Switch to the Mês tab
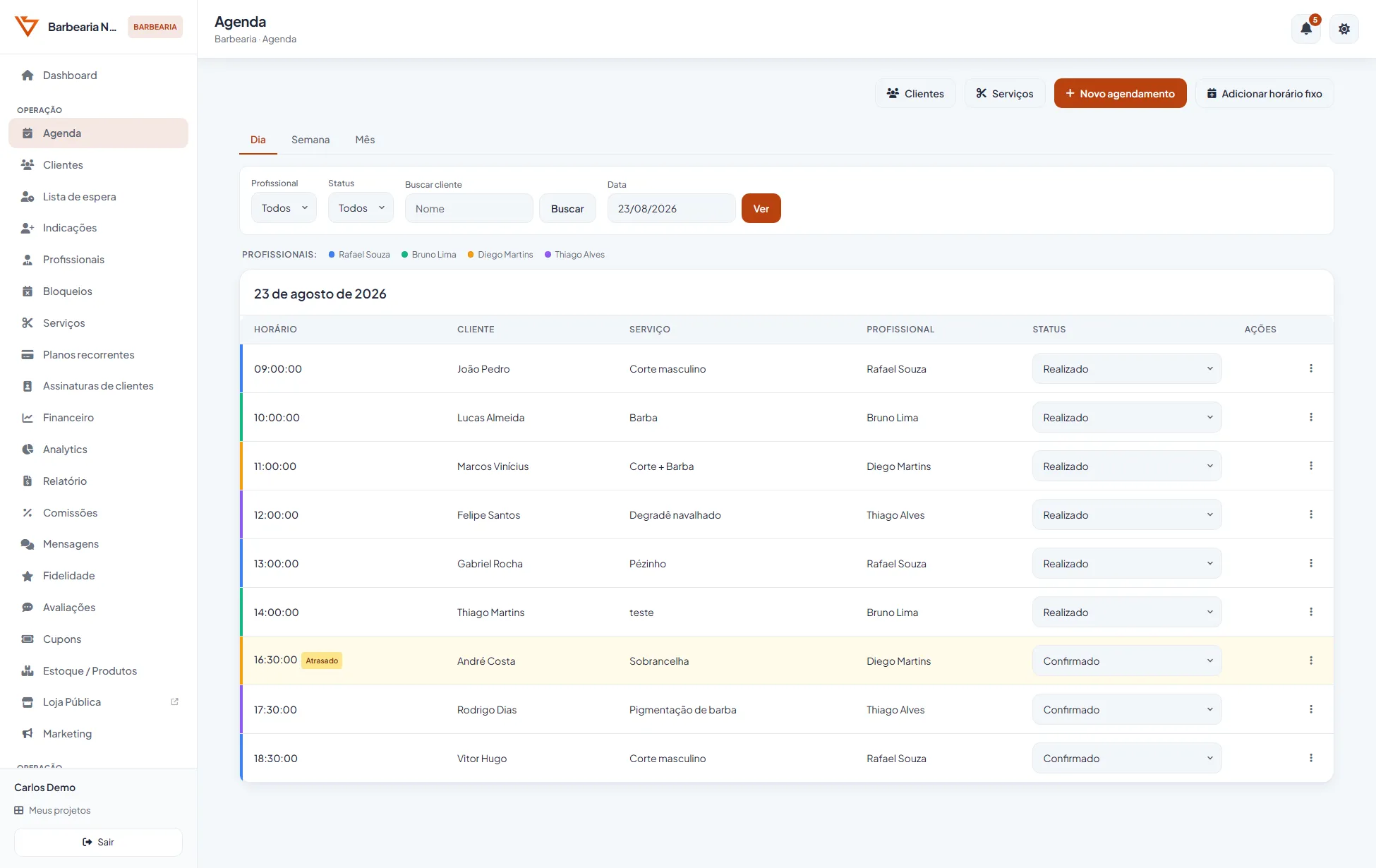The image size is (1376, 868). pyautogui.click(x=365, y=140)
